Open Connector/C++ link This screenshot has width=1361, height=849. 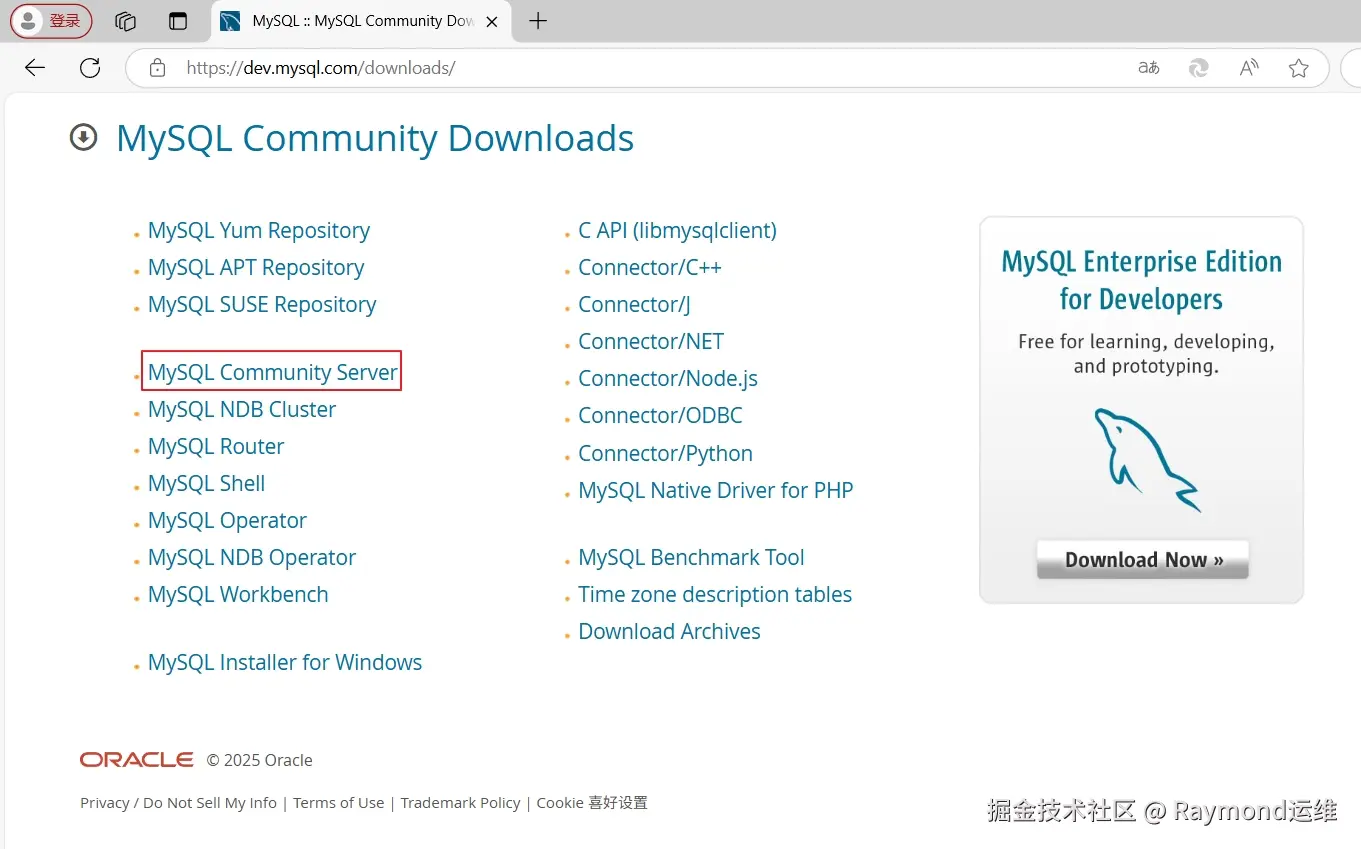pos(650,267)
